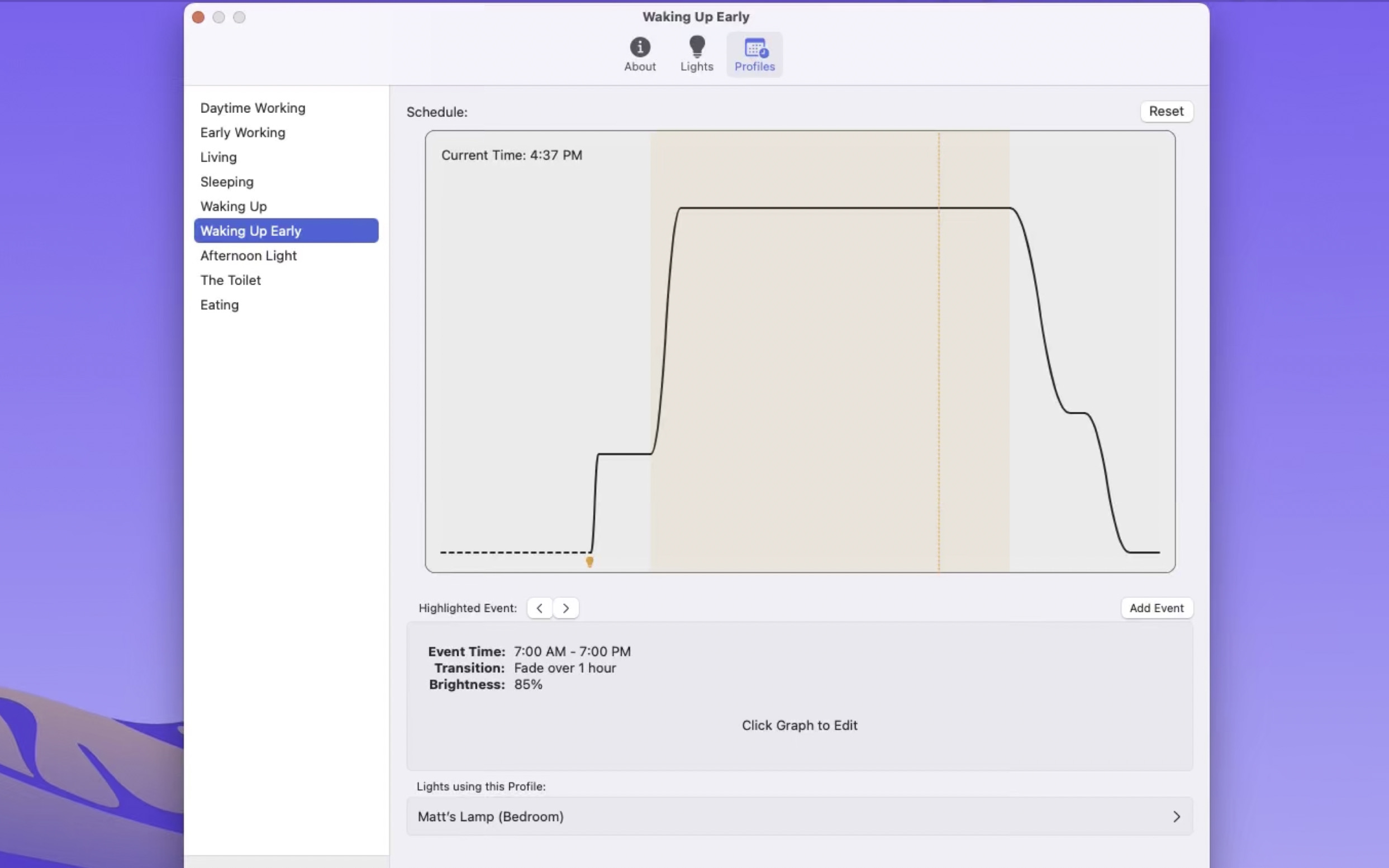Expand Matt's Lamp chevron arrow
This screenshot has height=868, width=1389.
click(x=1176, y=817)
